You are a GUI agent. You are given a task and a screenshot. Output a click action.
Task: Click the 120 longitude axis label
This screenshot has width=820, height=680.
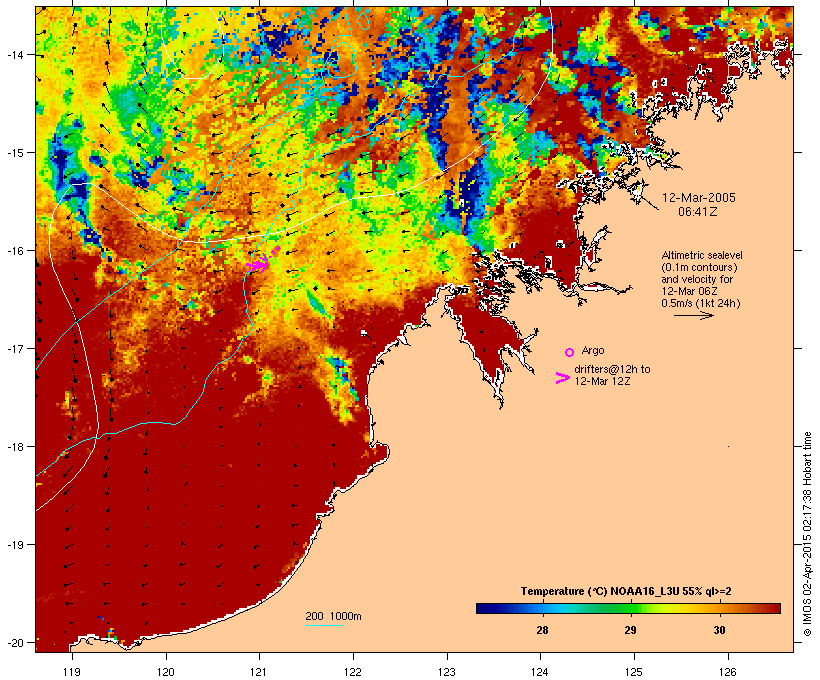pos(166,672)
